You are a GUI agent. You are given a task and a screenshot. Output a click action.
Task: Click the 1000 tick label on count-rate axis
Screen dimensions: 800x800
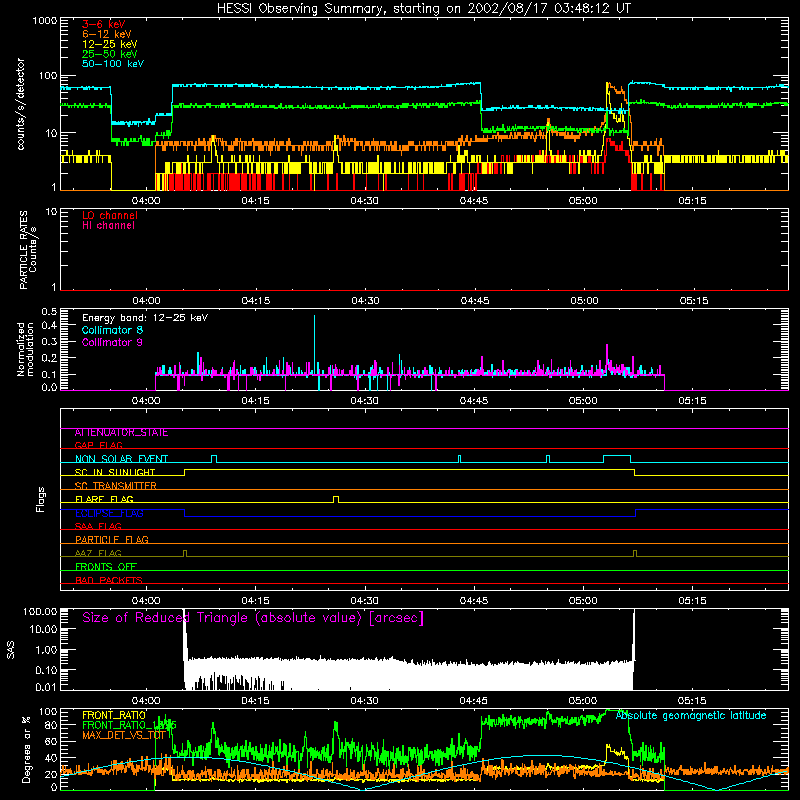click(x=45, y=21)
